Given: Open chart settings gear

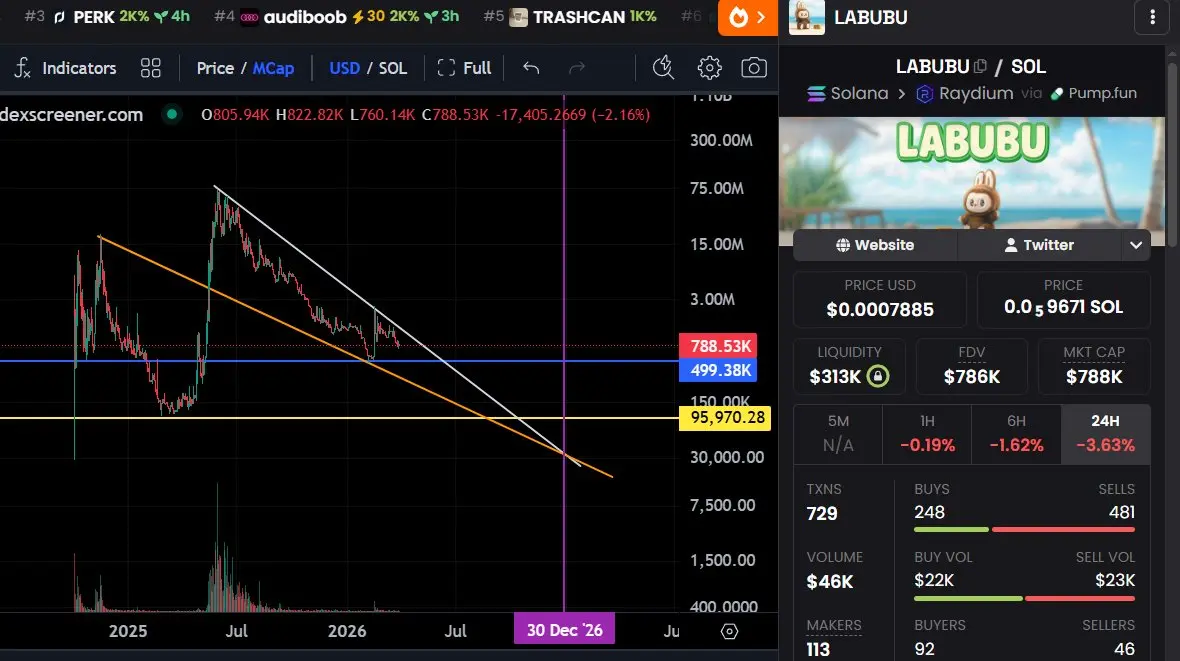Looking at the screenshot, I should [709, 68].
